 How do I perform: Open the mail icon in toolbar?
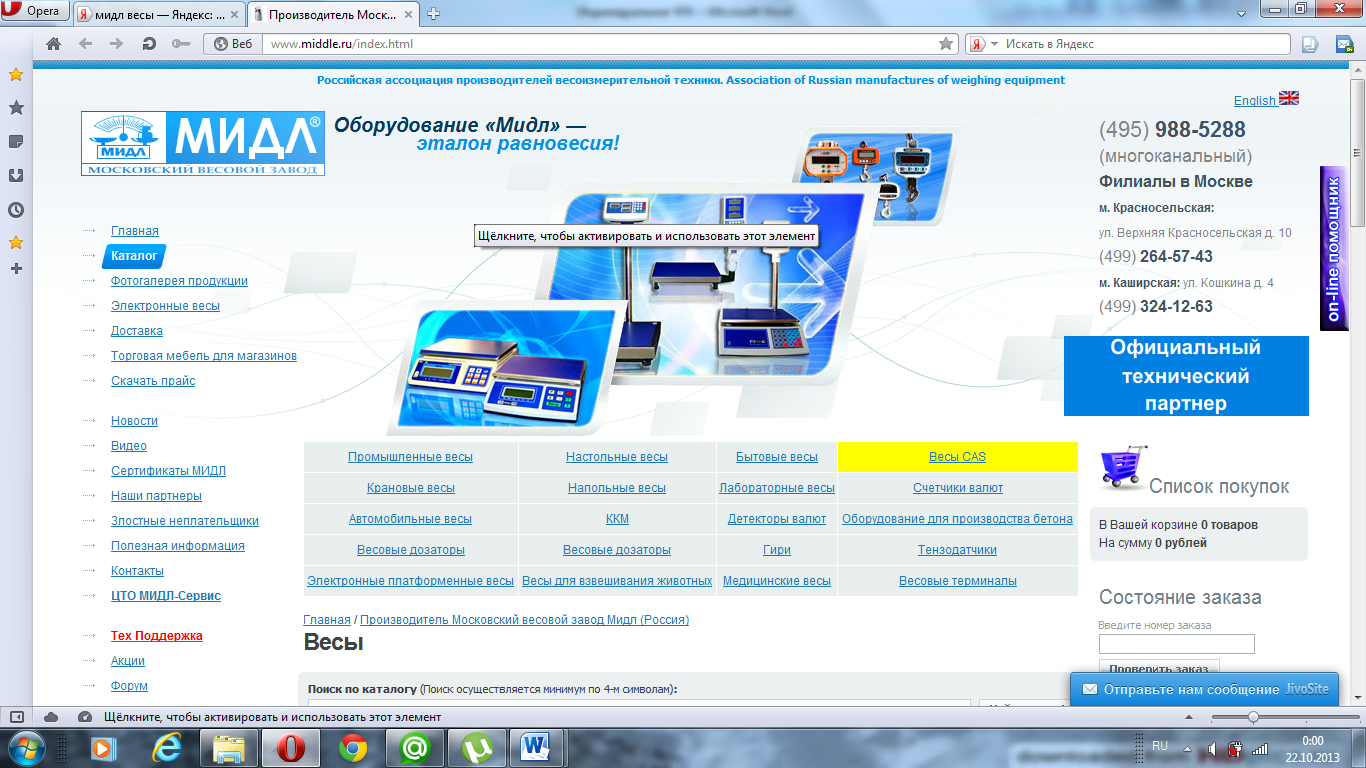[1343, 44]
